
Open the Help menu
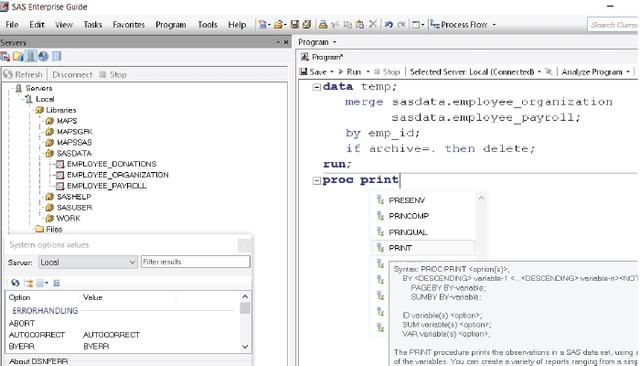pos(237,25)
